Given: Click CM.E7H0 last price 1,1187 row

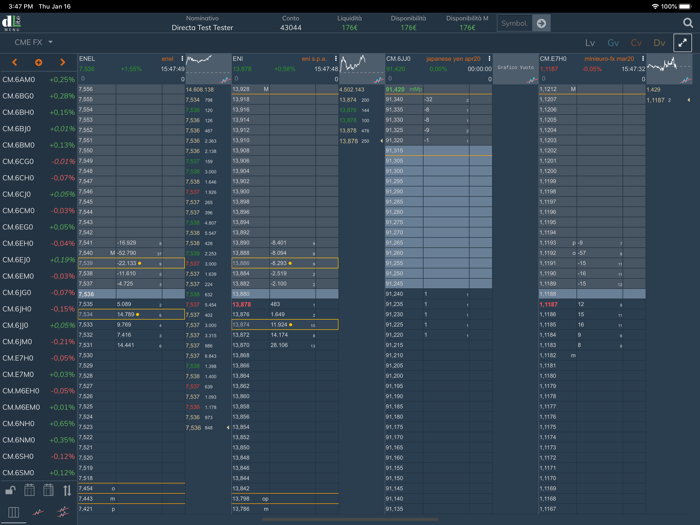Looking at the screenshot, I should (x=592, y=304).
